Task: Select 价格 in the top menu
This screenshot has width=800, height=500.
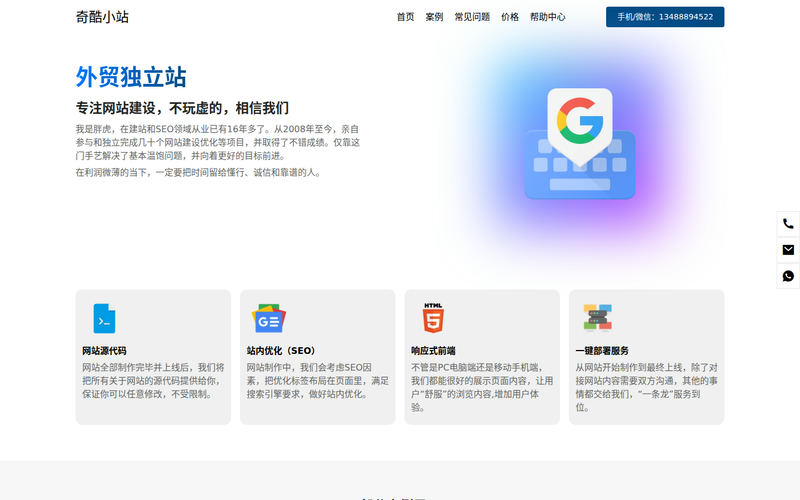Action: click(510, 17)
